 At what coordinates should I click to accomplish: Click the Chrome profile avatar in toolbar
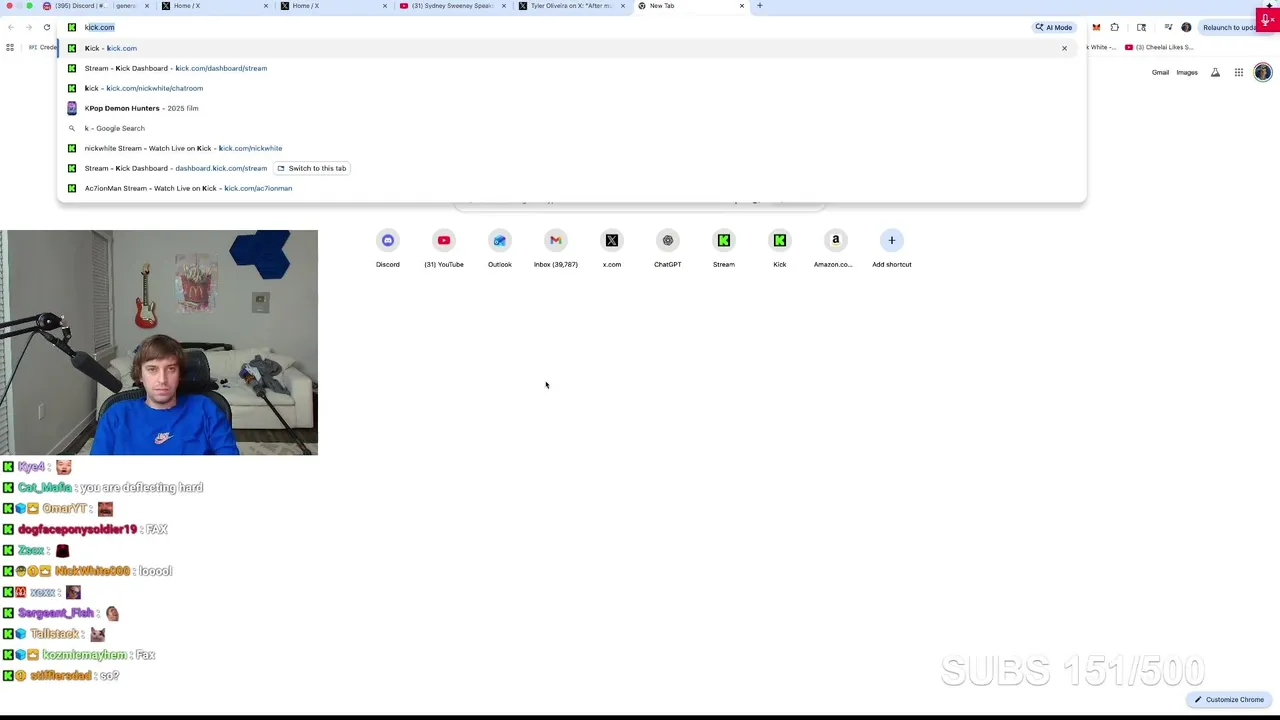point(1186,27)
